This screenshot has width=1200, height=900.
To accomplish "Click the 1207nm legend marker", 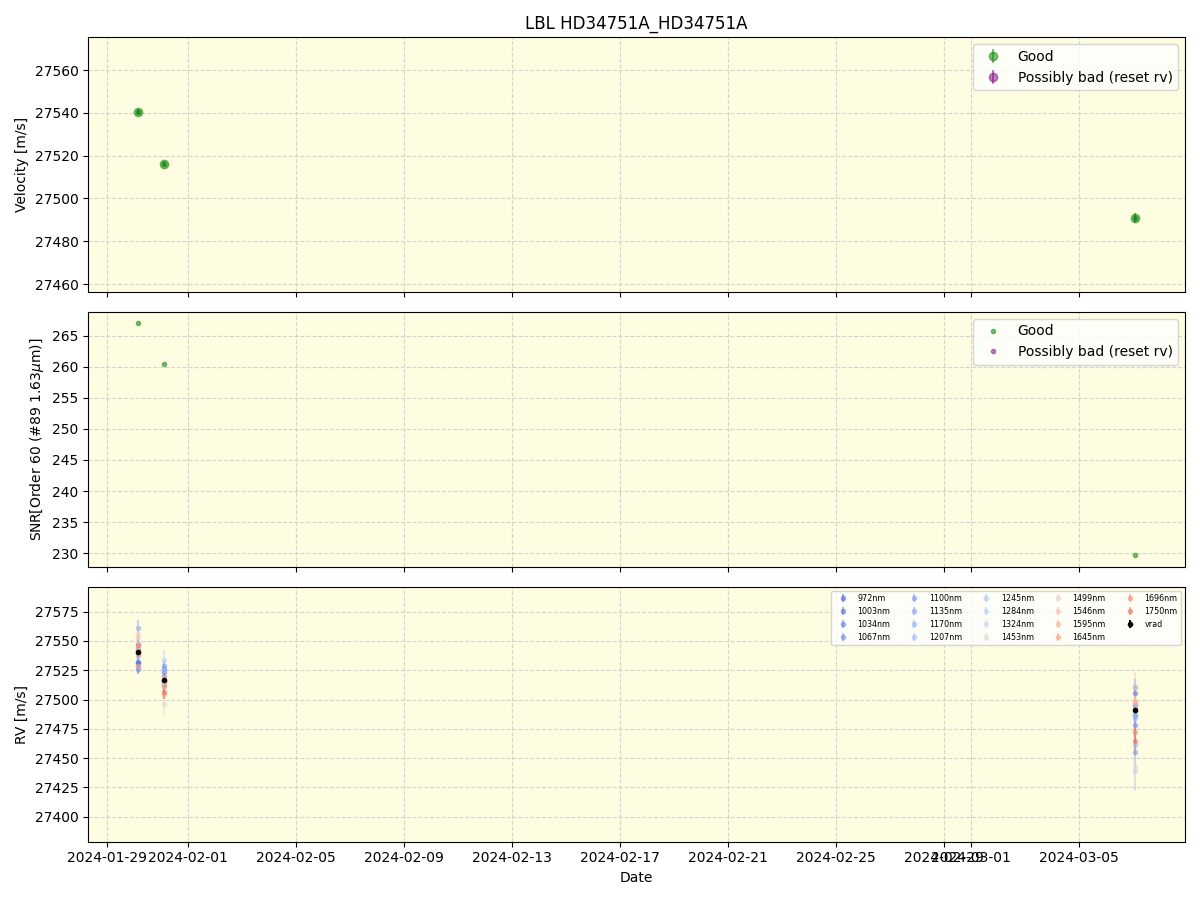I will pos(914,637).
